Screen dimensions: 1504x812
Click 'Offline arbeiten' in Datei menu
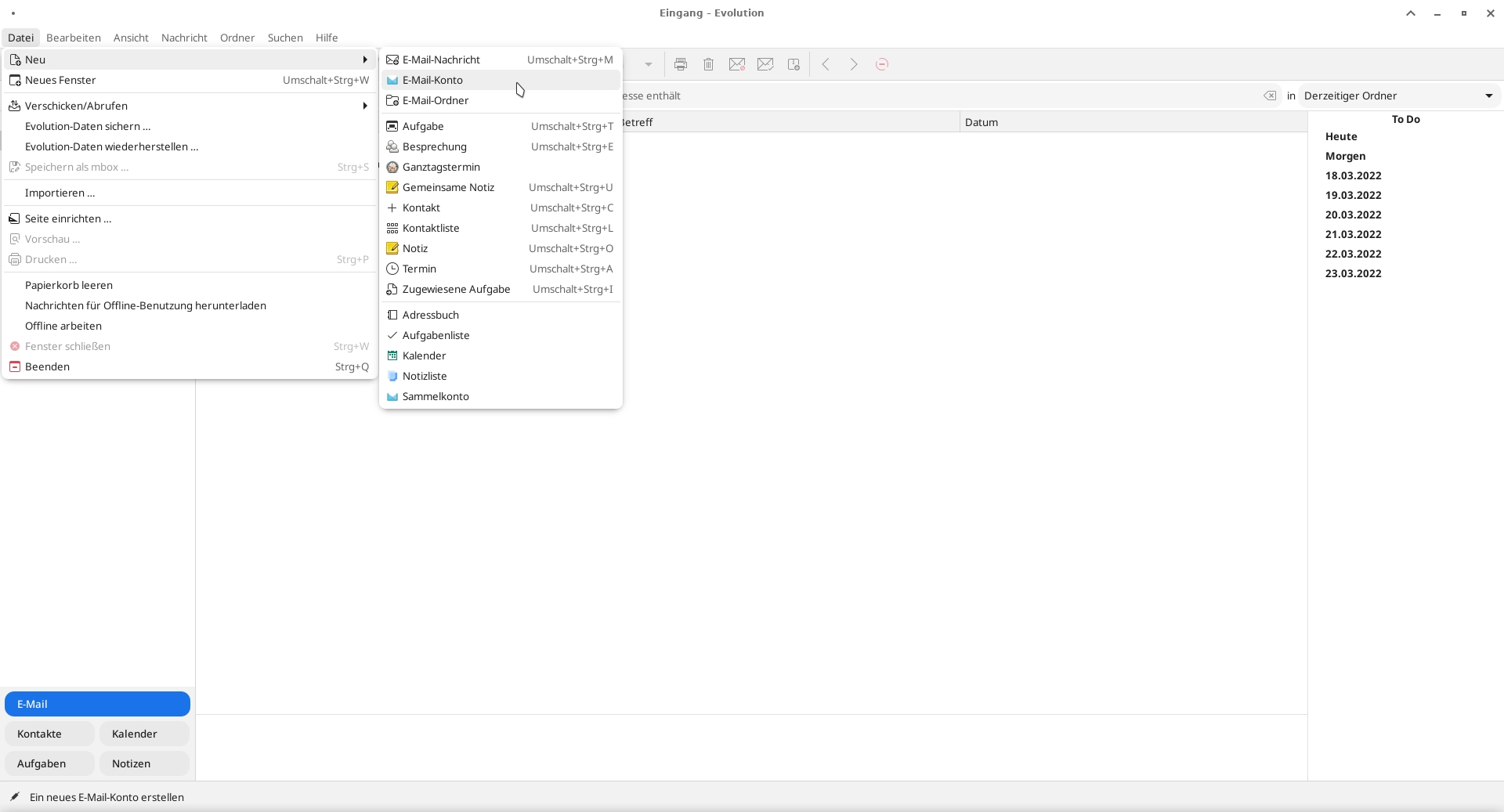coord(190,326)
